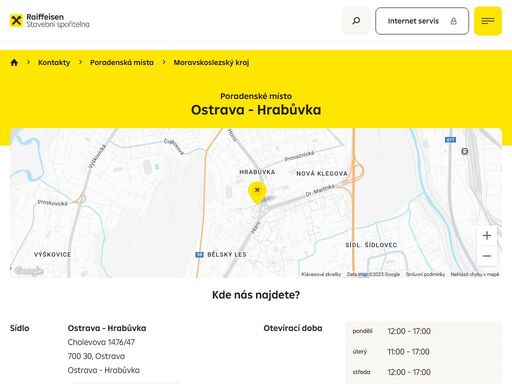The image size is (512, 384).
Task: Open the hamburger menu button
Action: [488, 21]
